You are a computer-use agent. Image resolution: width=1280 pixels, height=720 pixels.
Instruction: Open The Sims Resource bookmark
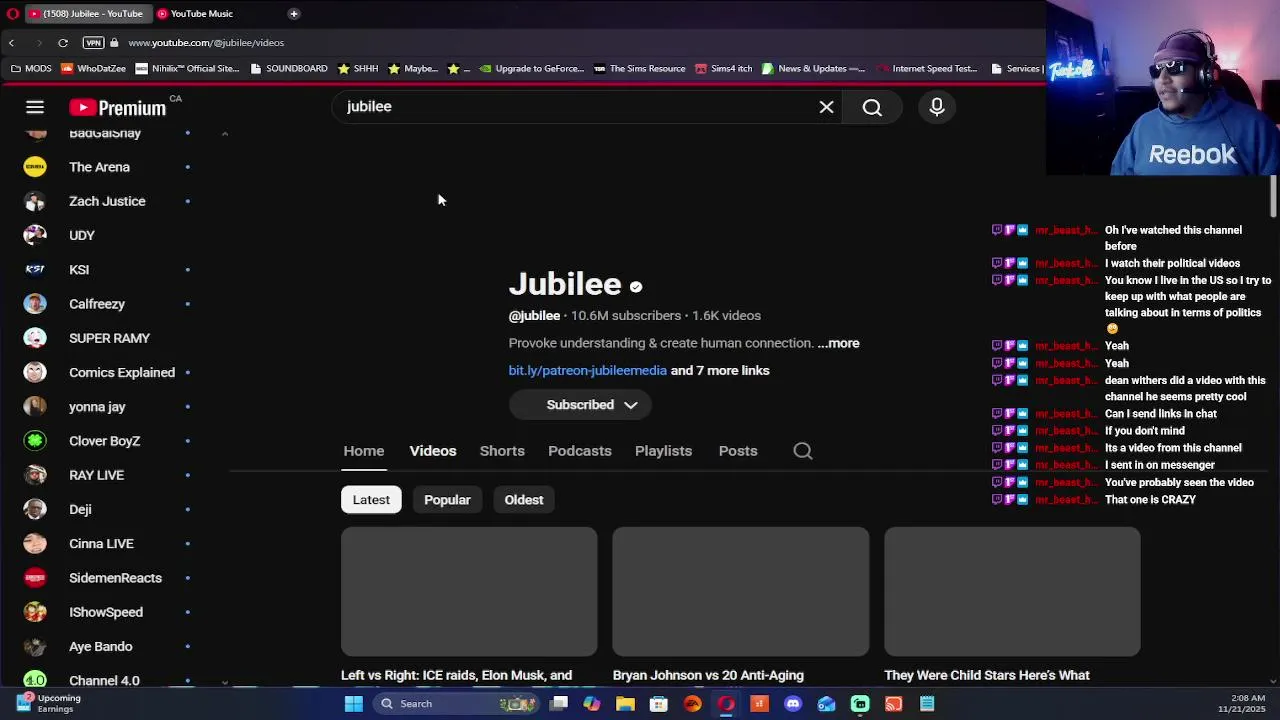click(639, 69)
